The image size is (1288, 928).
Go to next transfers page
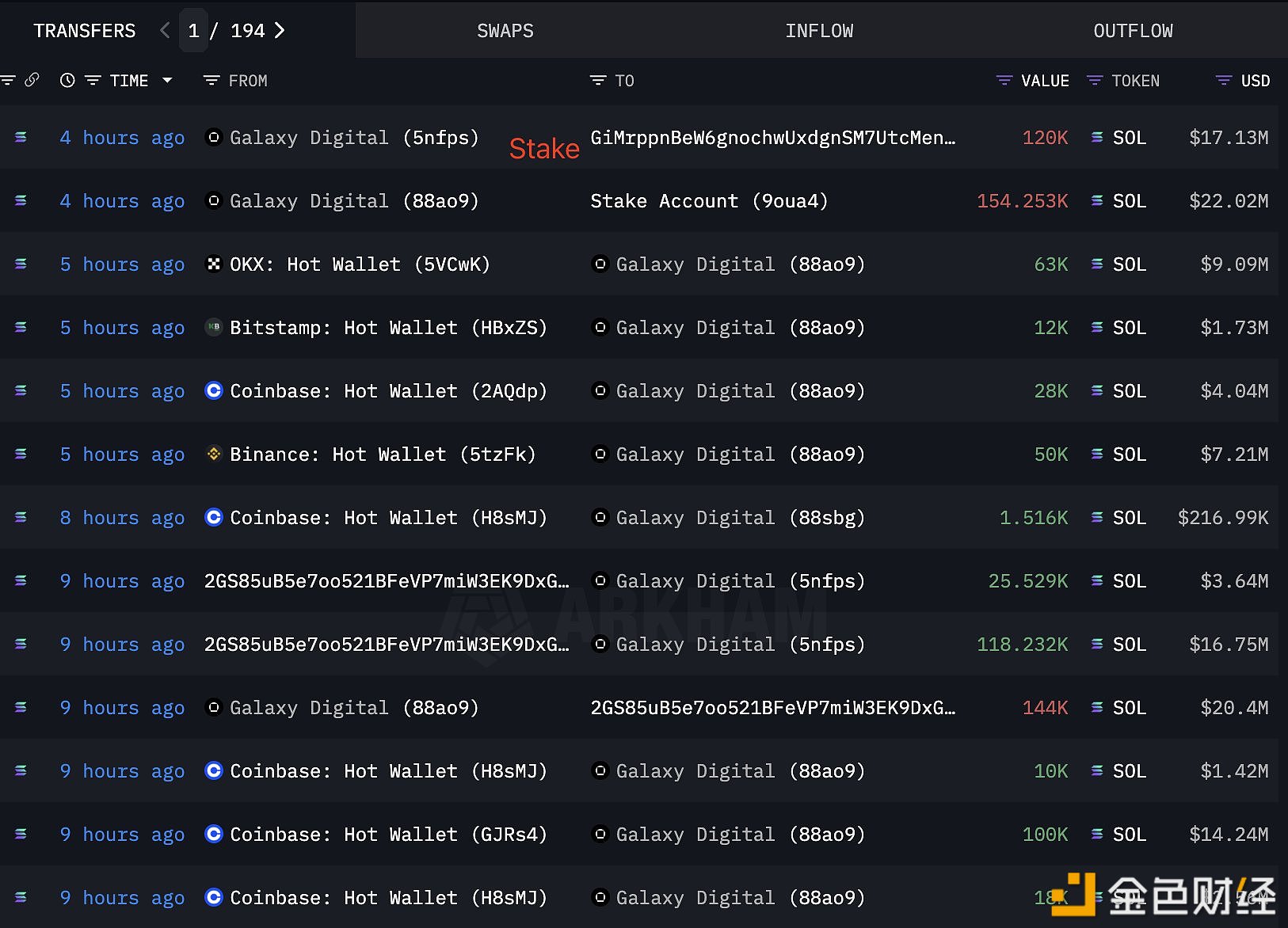[x=280, y=31]
